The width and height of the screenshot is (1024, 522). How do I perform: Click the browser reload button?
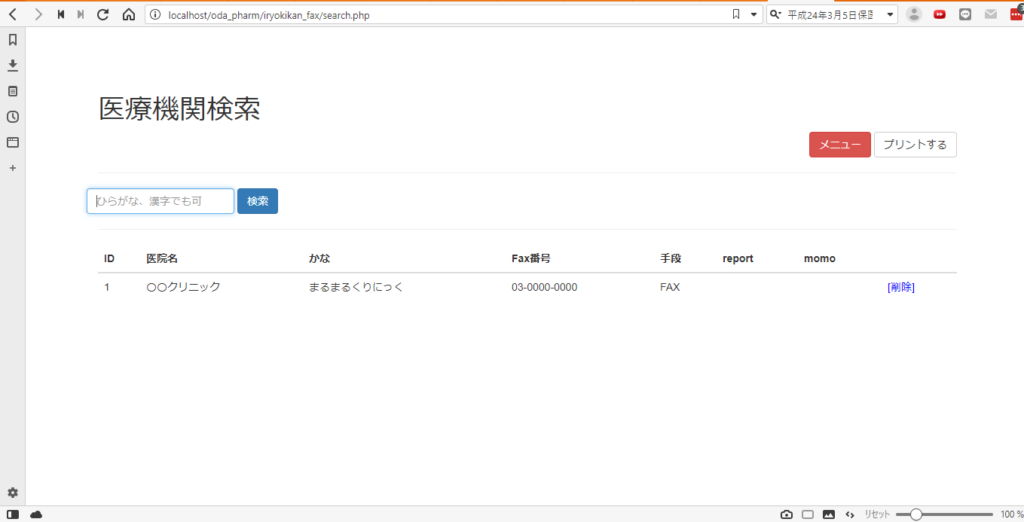(x=102, y=15)
